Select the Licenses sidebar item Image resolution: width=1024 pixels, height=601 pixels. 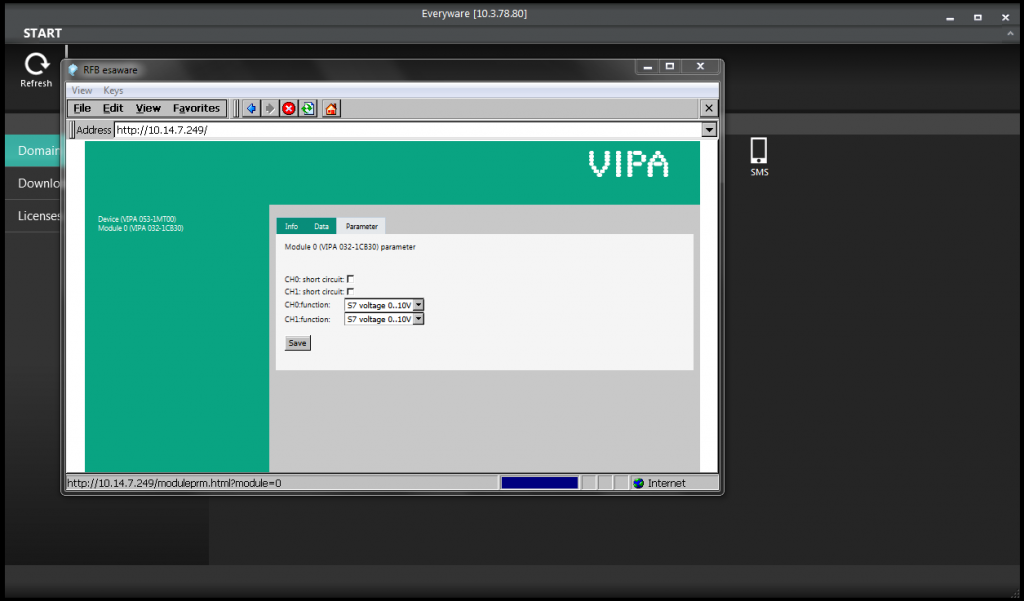click(33, 216)
